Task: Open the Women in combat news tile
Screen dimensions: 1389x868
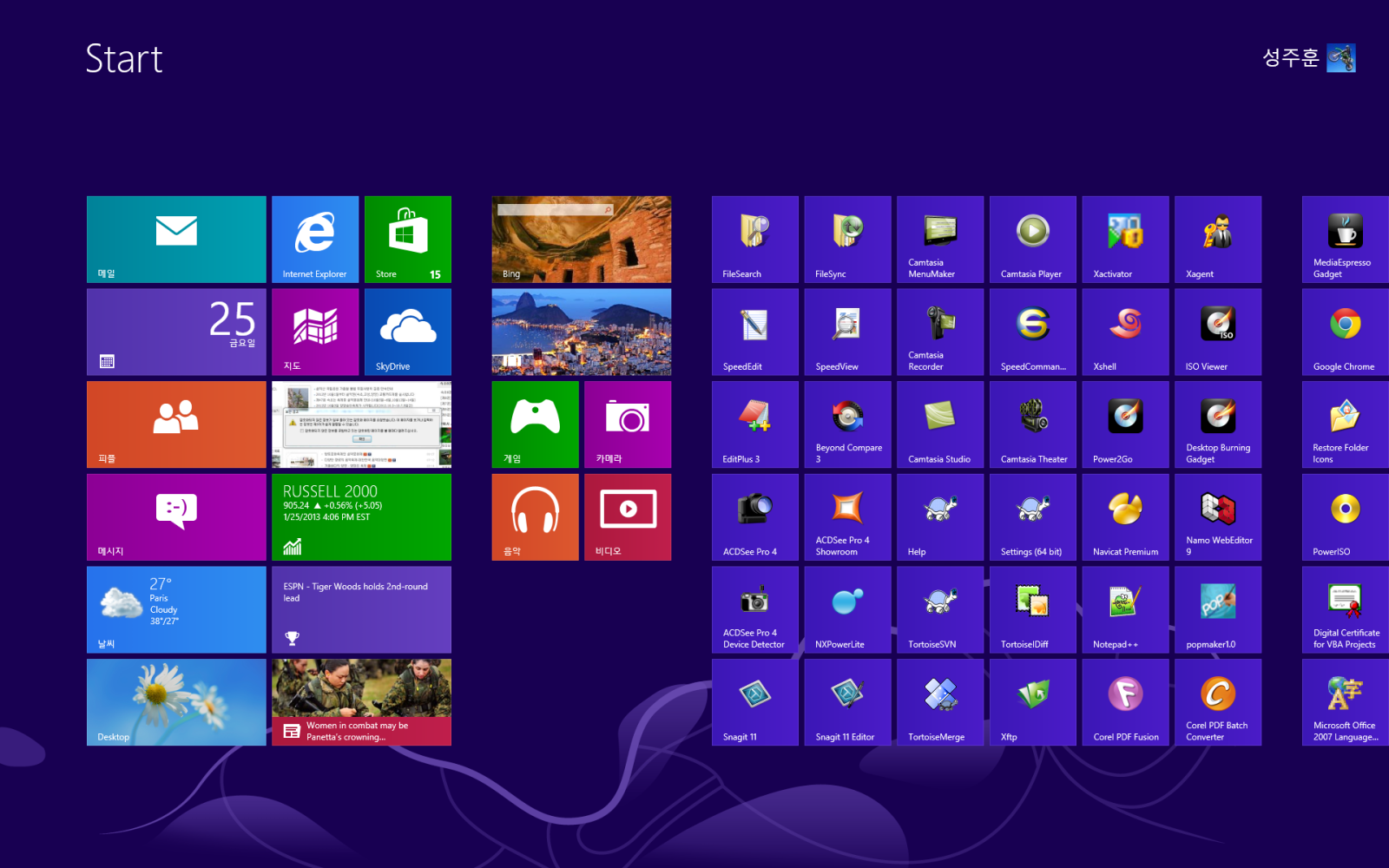Action: pyautogui.click(x=361, y=702)
